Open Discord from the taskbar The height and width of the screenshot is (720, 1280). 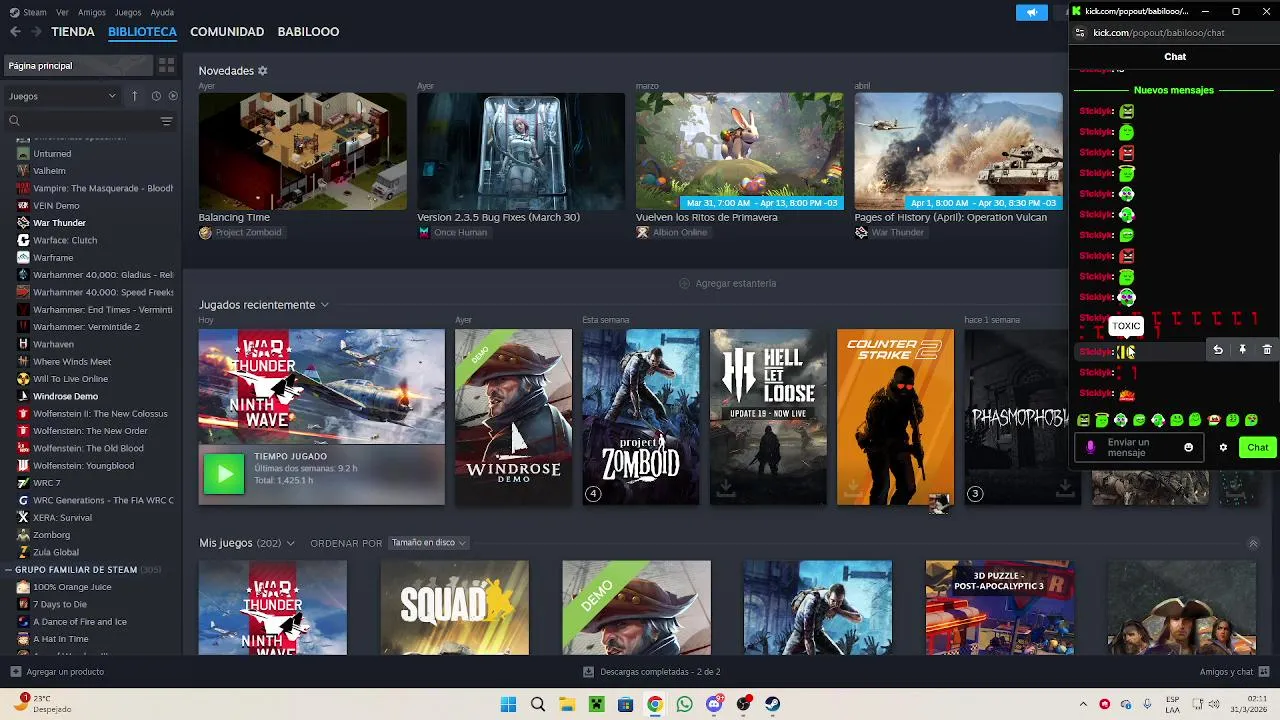714,704
